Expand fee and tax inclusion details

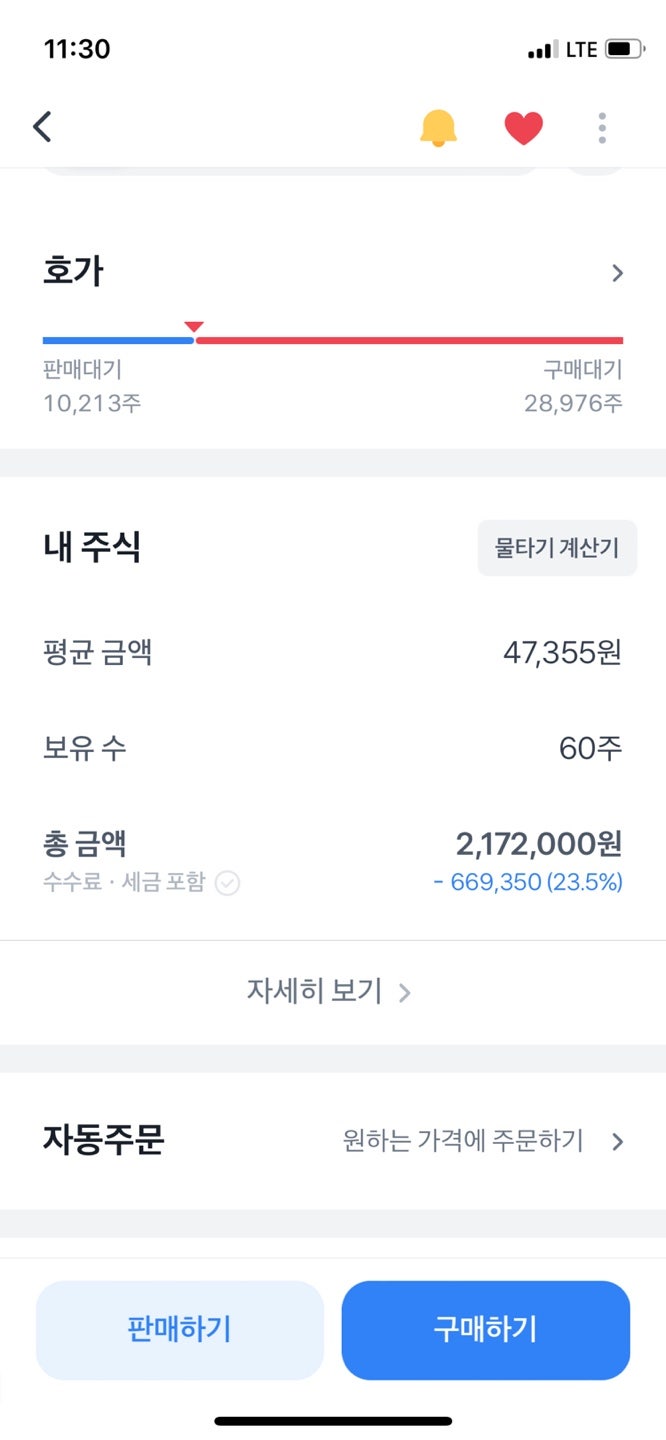[226, 884]
